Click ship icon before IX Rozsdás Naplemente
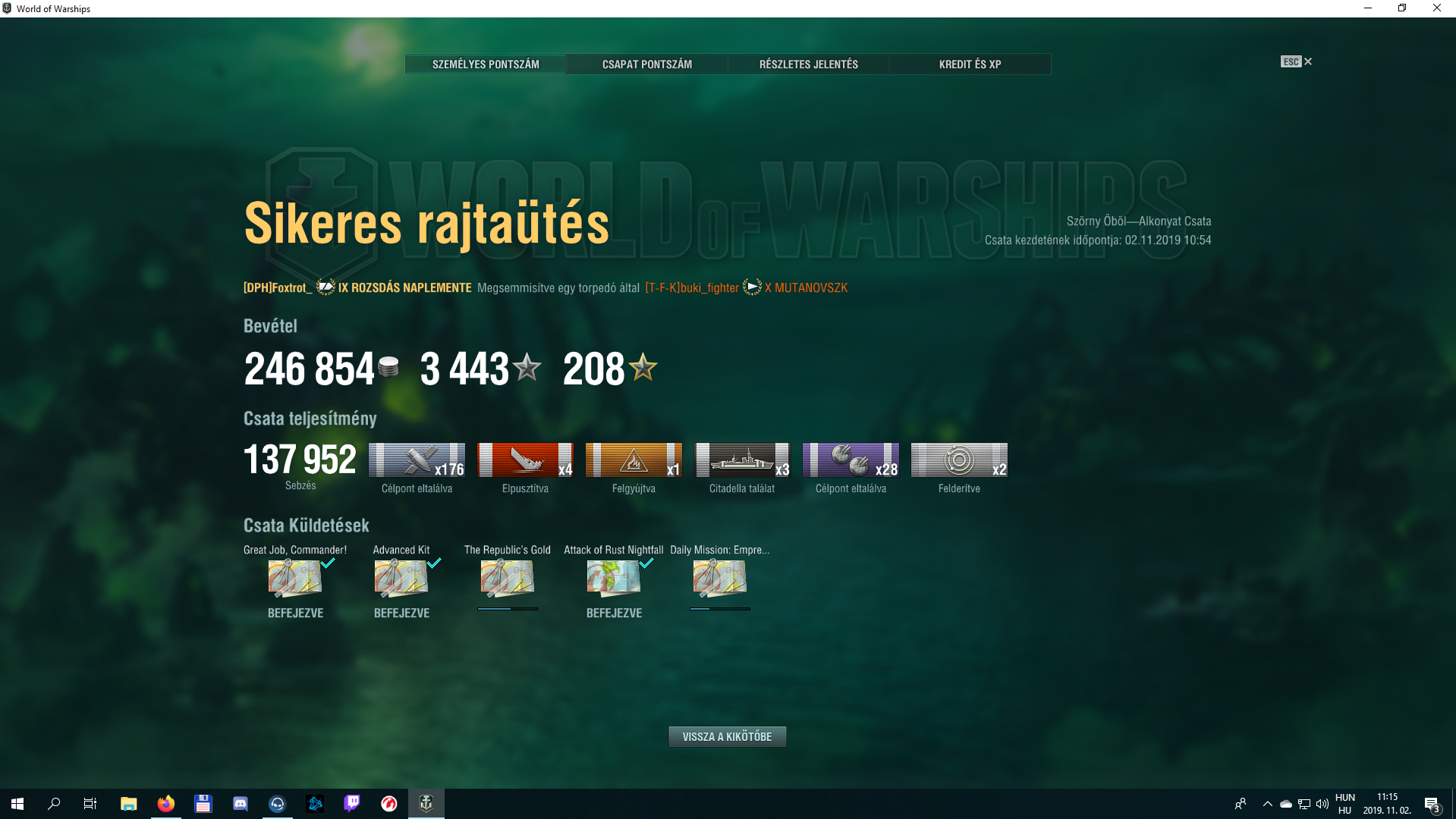The height and width of the screenshot is (819, 1456). 325,287
